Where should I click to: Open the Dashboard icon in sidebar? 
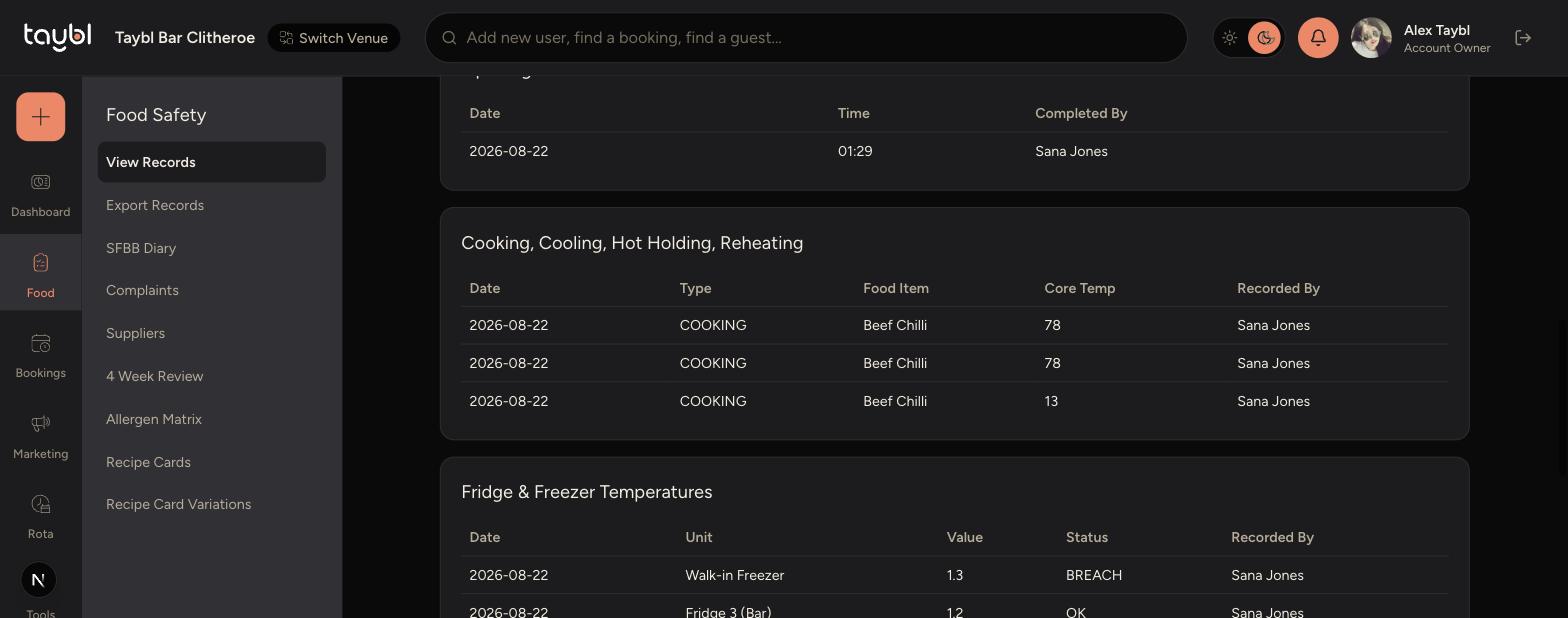point(40,182)
